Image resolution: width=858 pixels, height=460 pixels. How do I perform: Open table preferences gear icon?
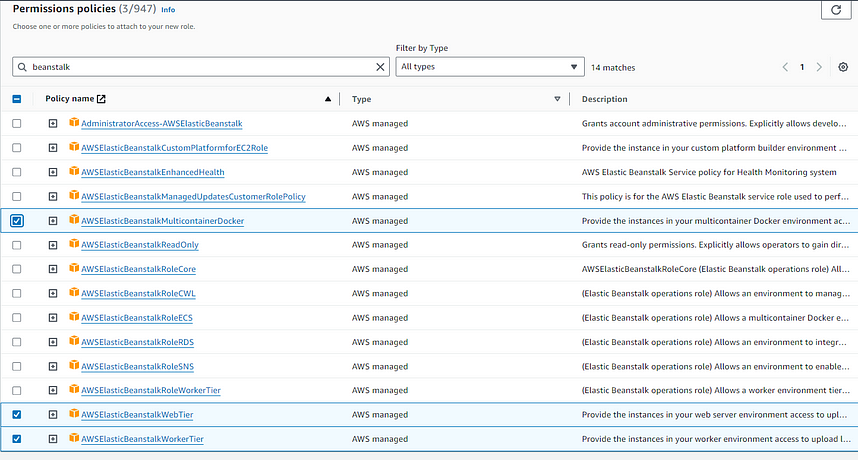pyautogui.click(x=843, y=67)
